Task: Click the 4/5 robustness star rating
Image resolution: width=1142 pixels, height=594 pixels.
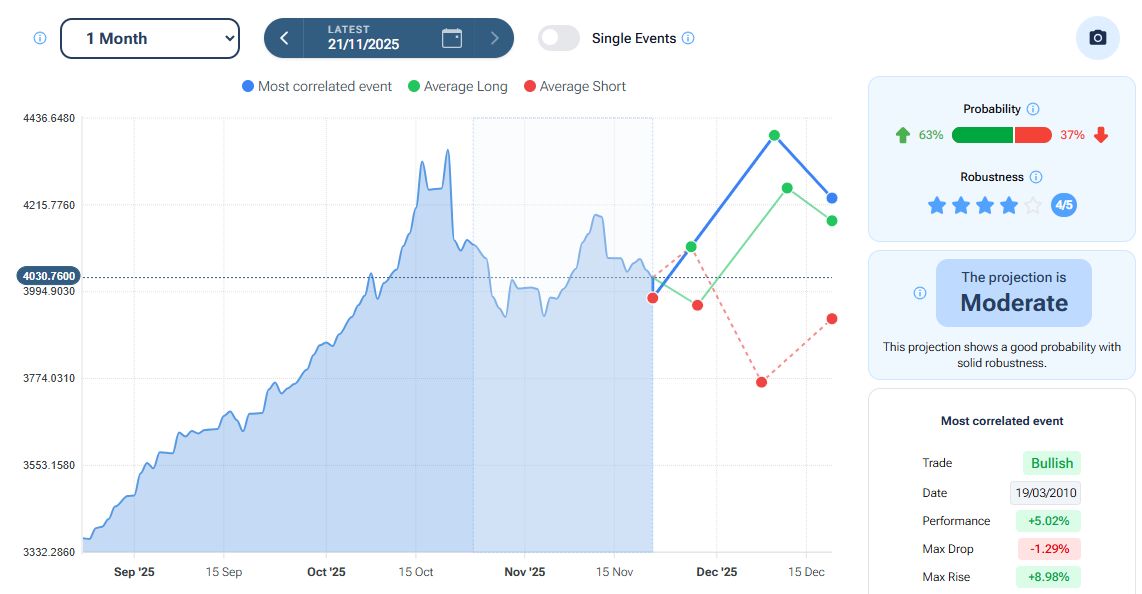Action: [1001, 206]
